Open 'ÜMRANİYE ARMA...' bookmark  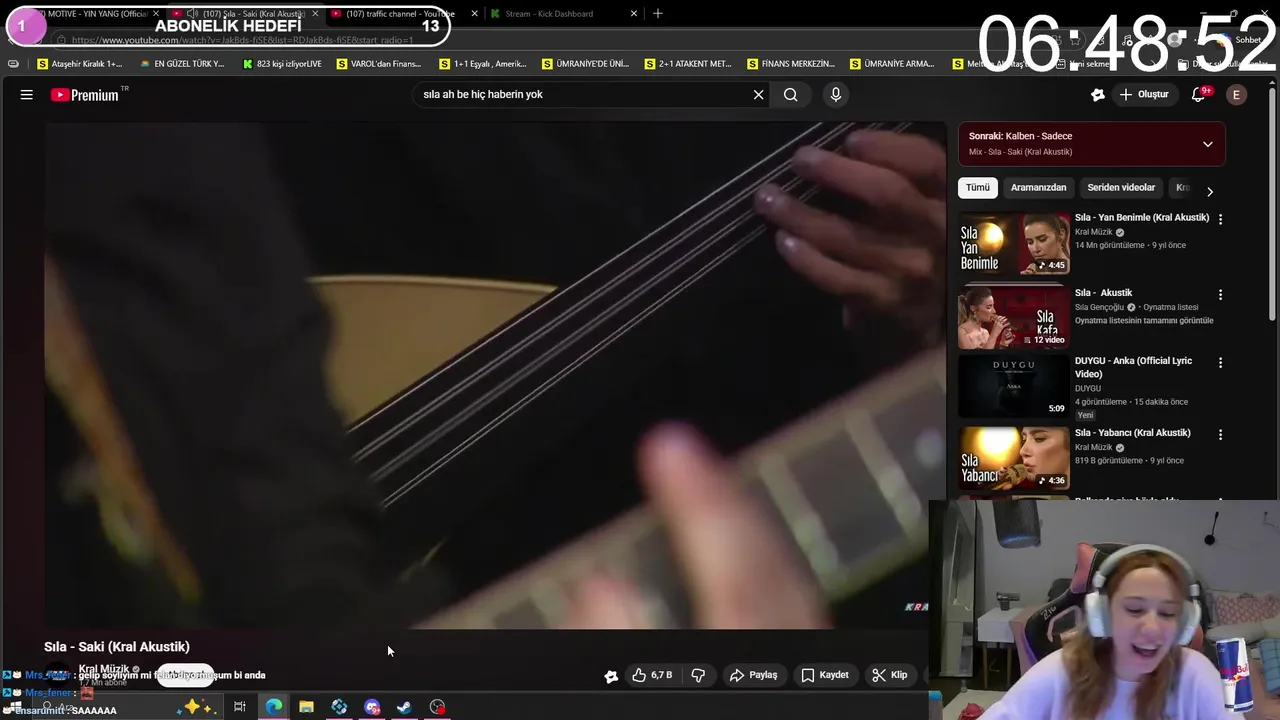(x=892, y=64)
